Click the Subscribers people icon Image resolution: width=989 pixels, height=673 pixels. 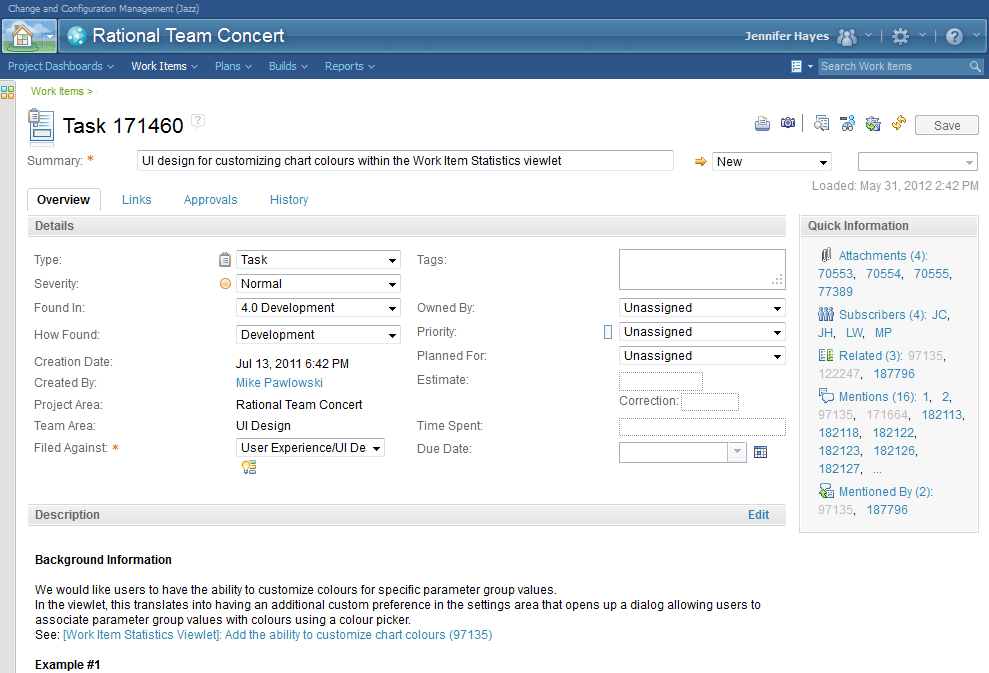point(826,314)
